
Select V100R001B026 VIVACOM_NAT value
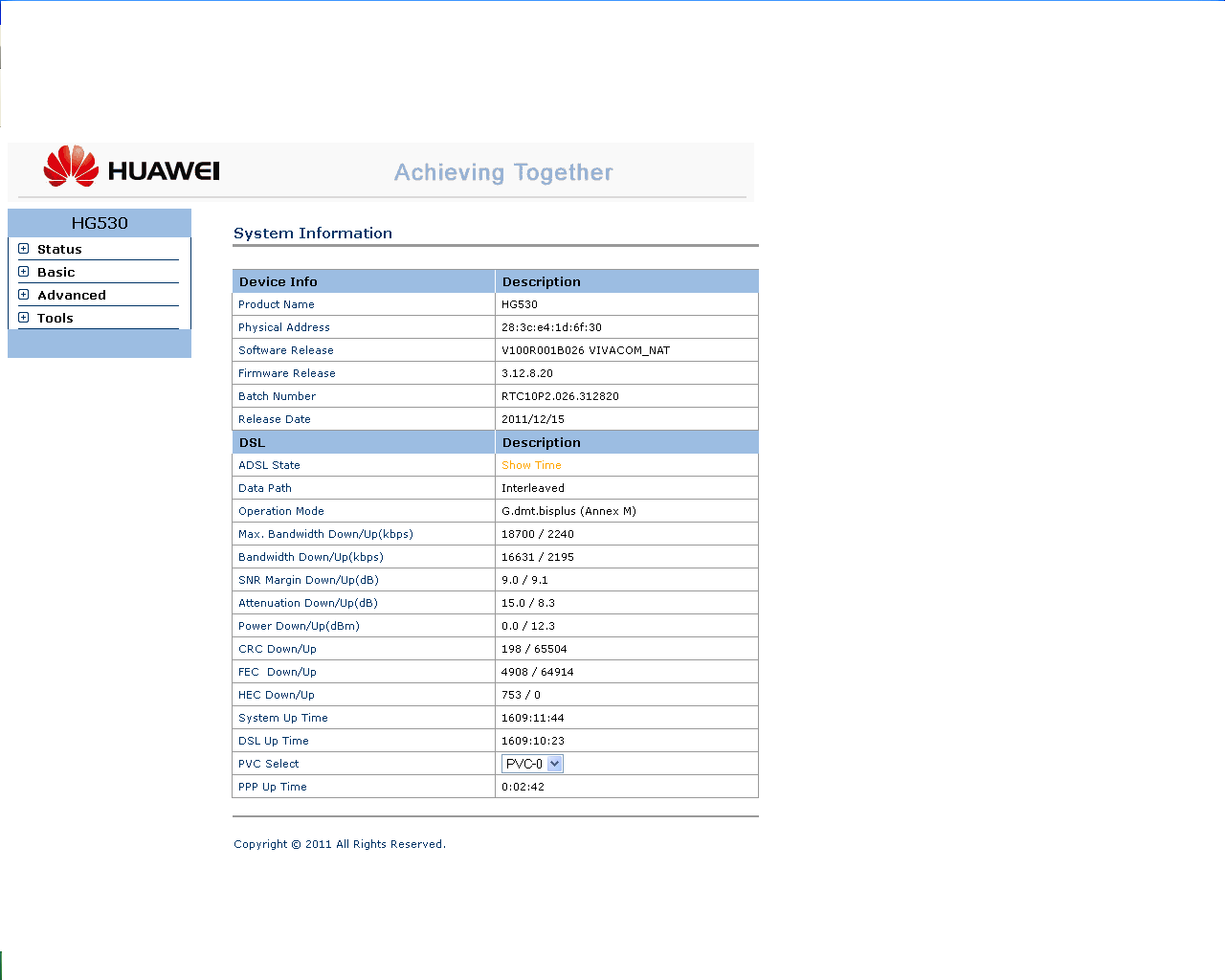586,350
